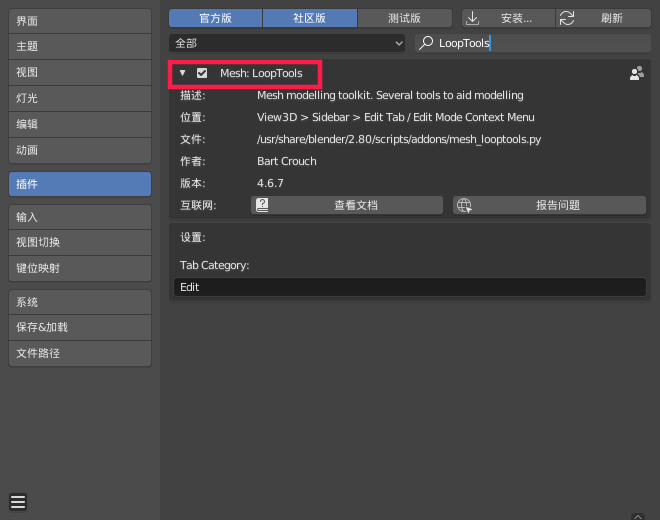The height and width of the screenshot is (520, 660).
Task: Click the community users icon for LoopTools
Action: [636, 73]
